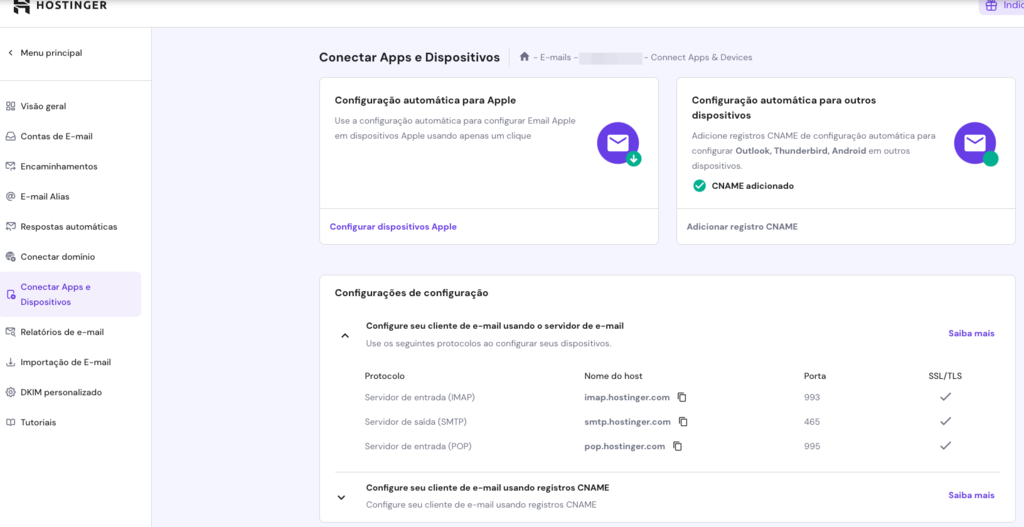Expand the CNAME records configuration section
1024x527 pixels.
pyautogui.click(x=341, y=498)
